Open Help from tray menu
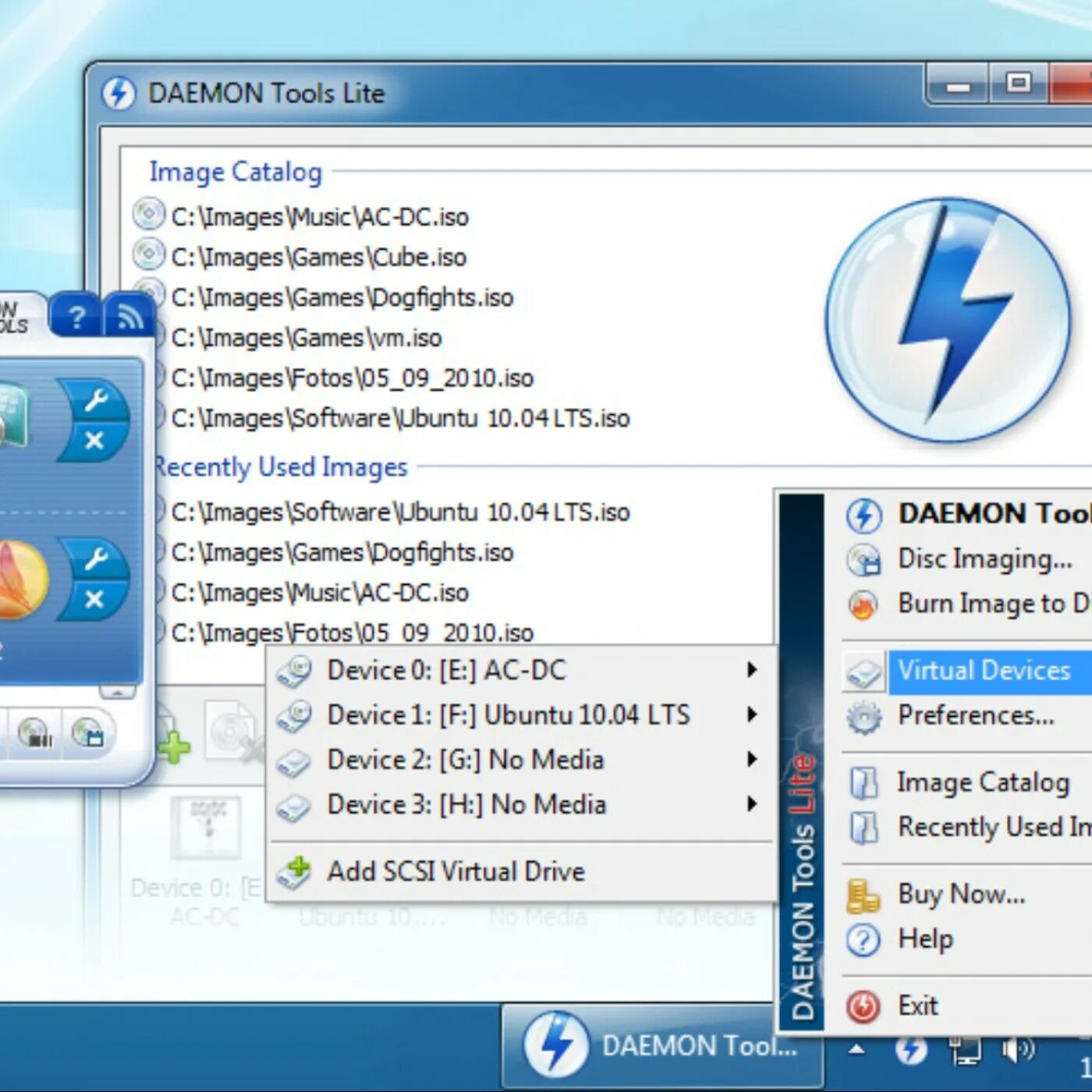This screenshot has width=1092, height=1092. coord(966,938)
